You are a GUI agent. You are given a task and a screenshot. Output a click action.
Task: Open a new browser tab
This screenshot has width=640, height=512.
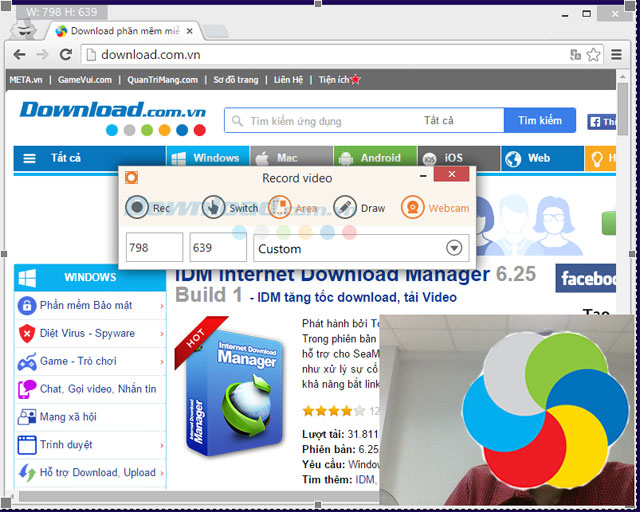pyautogui.click(x=216, y=31)
